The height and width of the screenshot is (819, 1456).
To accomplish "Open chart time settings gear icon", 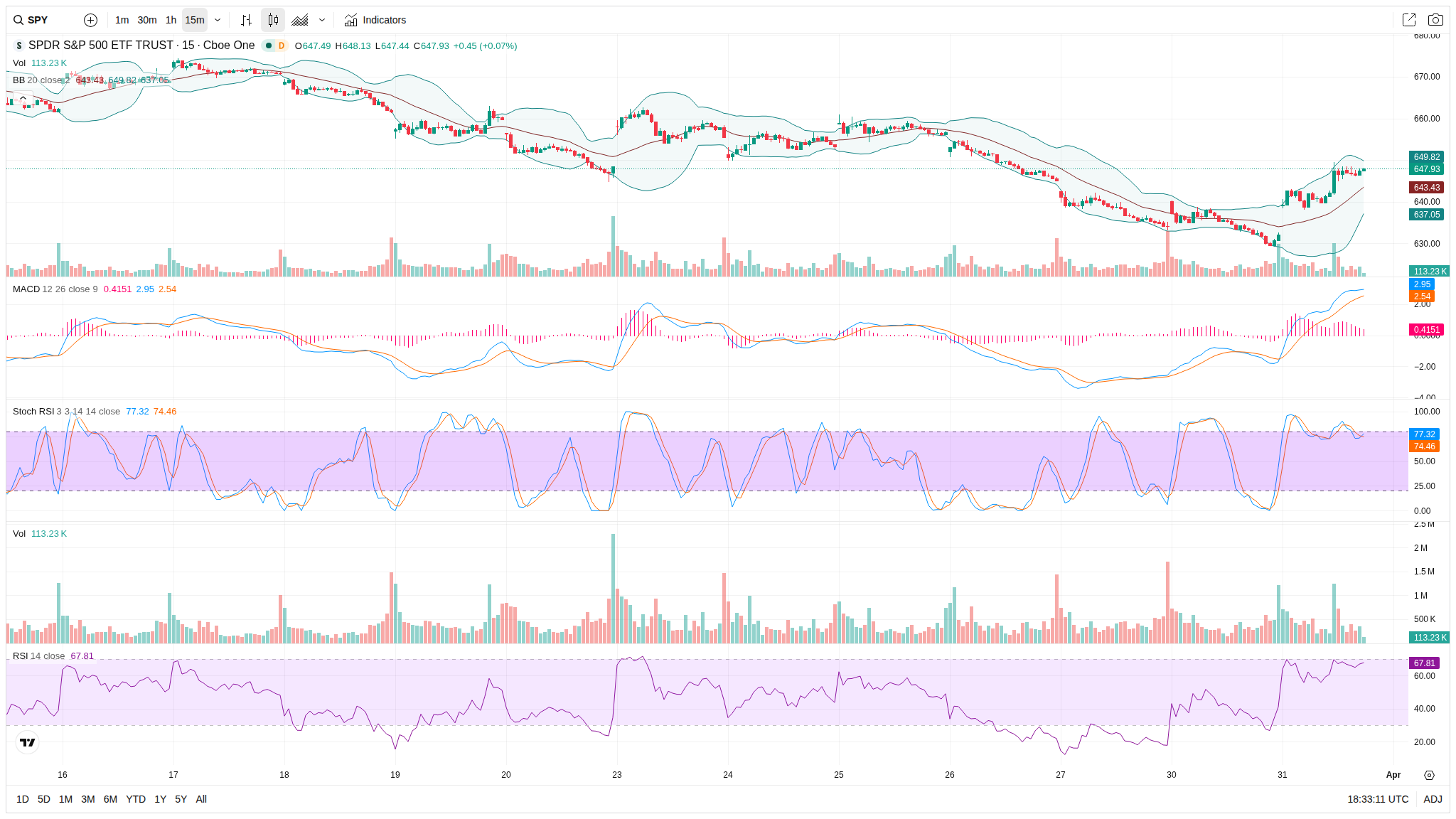I will coord(1429,775).
